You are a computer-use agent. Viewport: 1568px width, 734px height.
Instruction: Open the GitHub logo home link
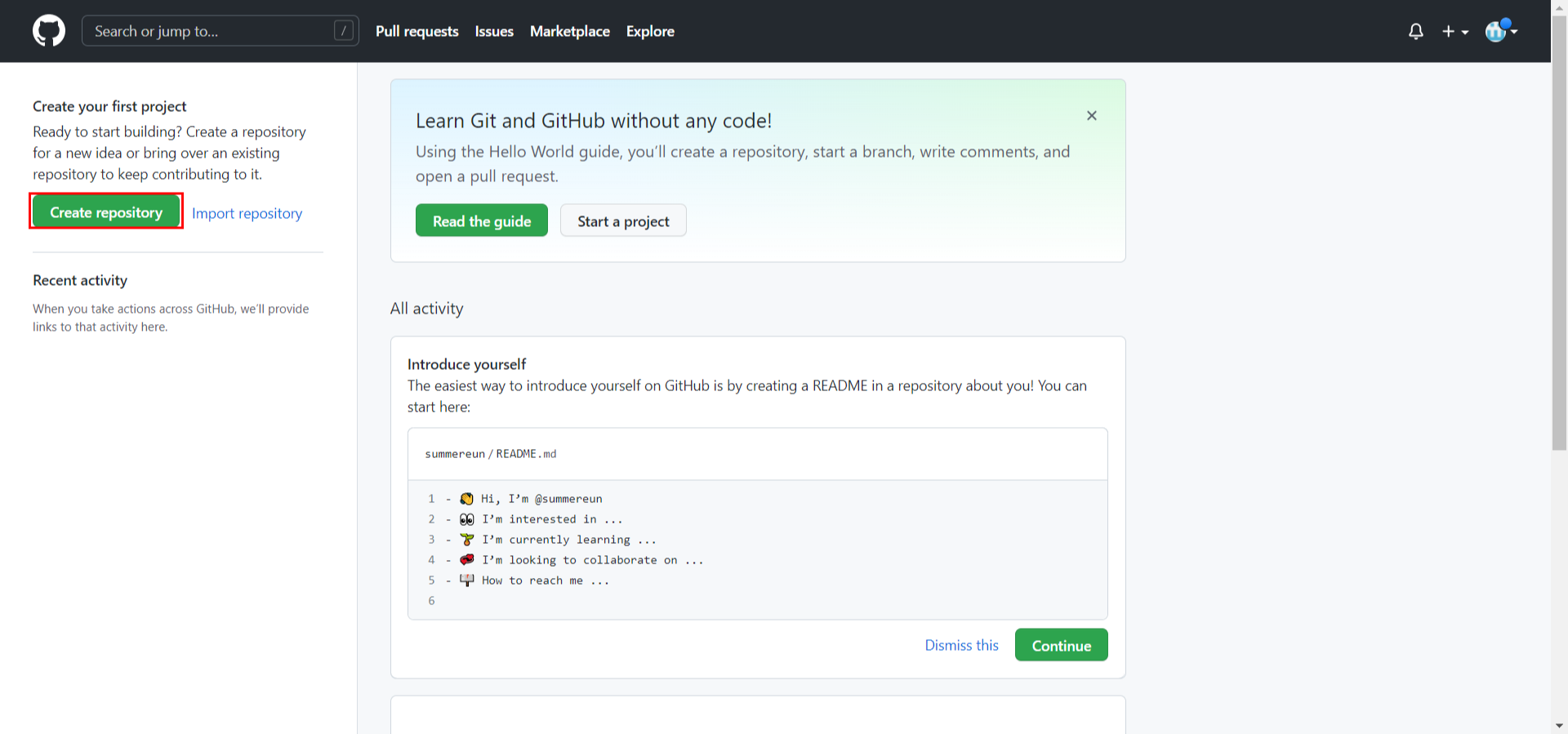[49, 31]
